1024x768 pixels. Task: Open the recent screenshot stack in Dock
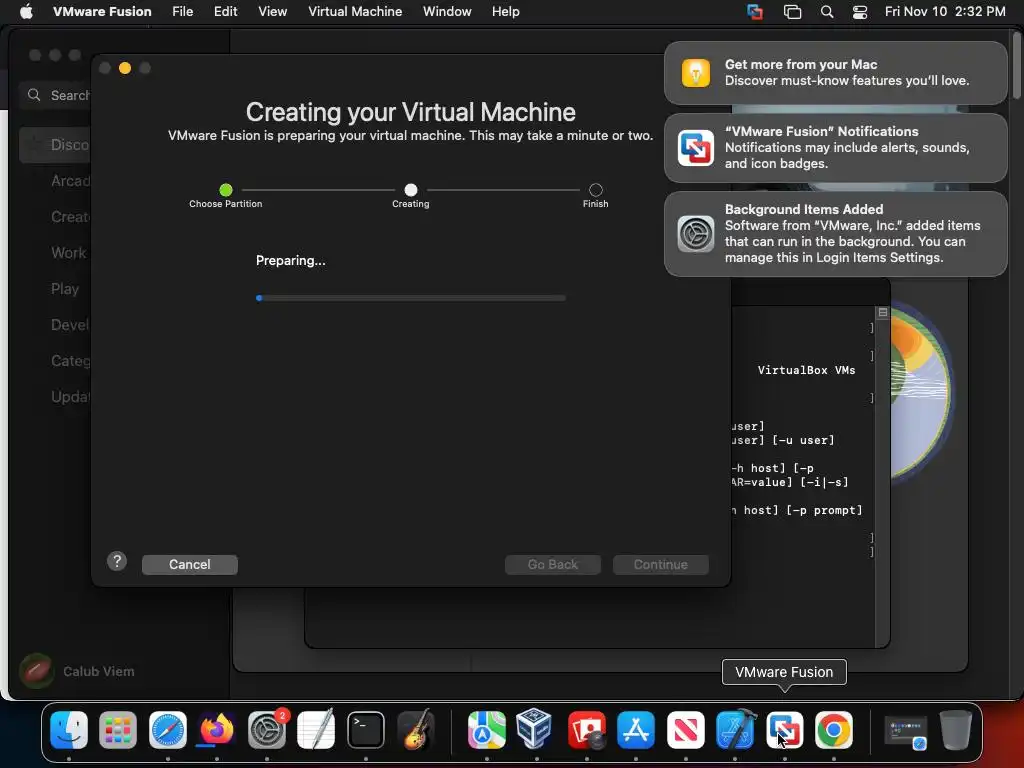pos(906,732)
